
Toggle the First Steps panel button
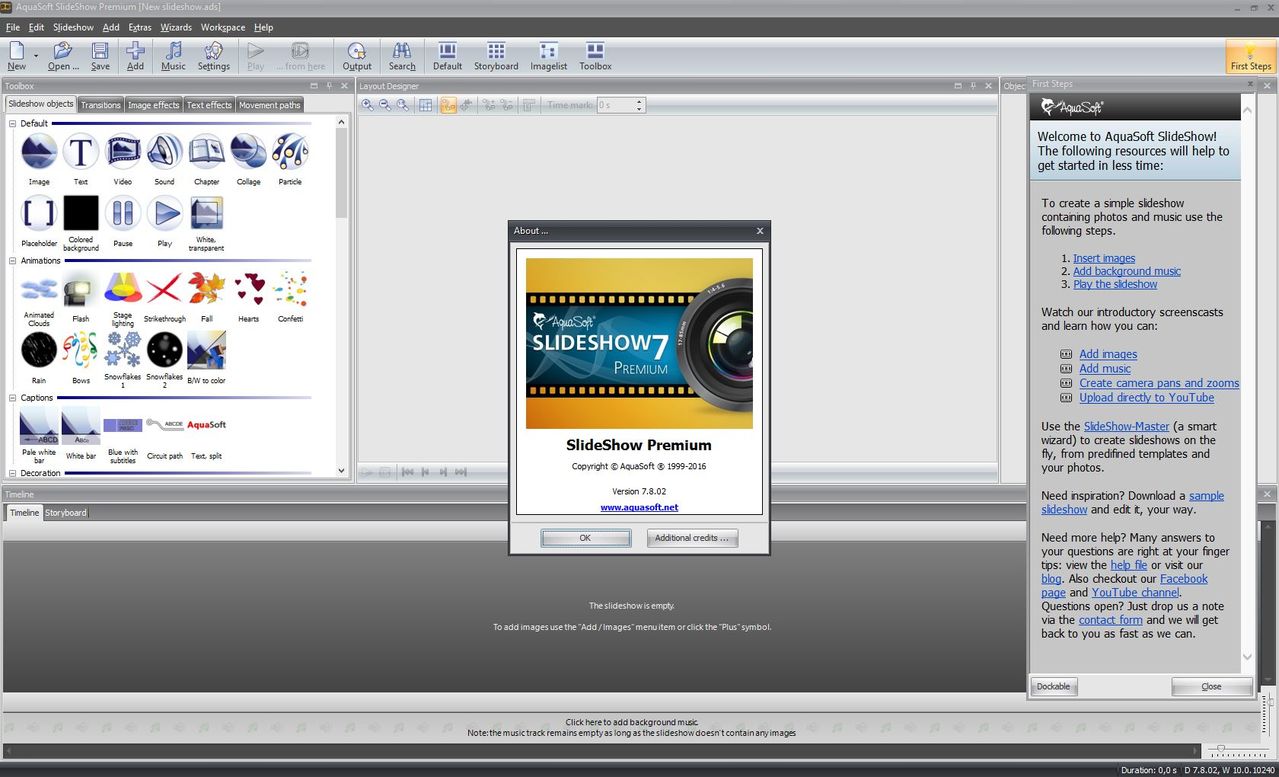pos(1251,56)
